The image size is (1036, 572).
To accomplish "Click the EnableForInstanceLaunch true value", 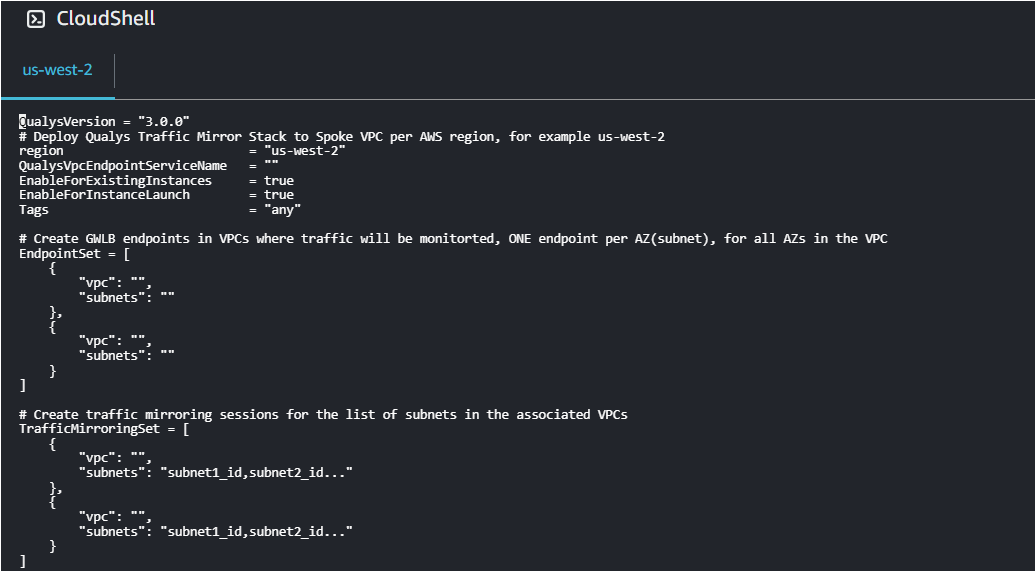I will (x=279, y=195).
